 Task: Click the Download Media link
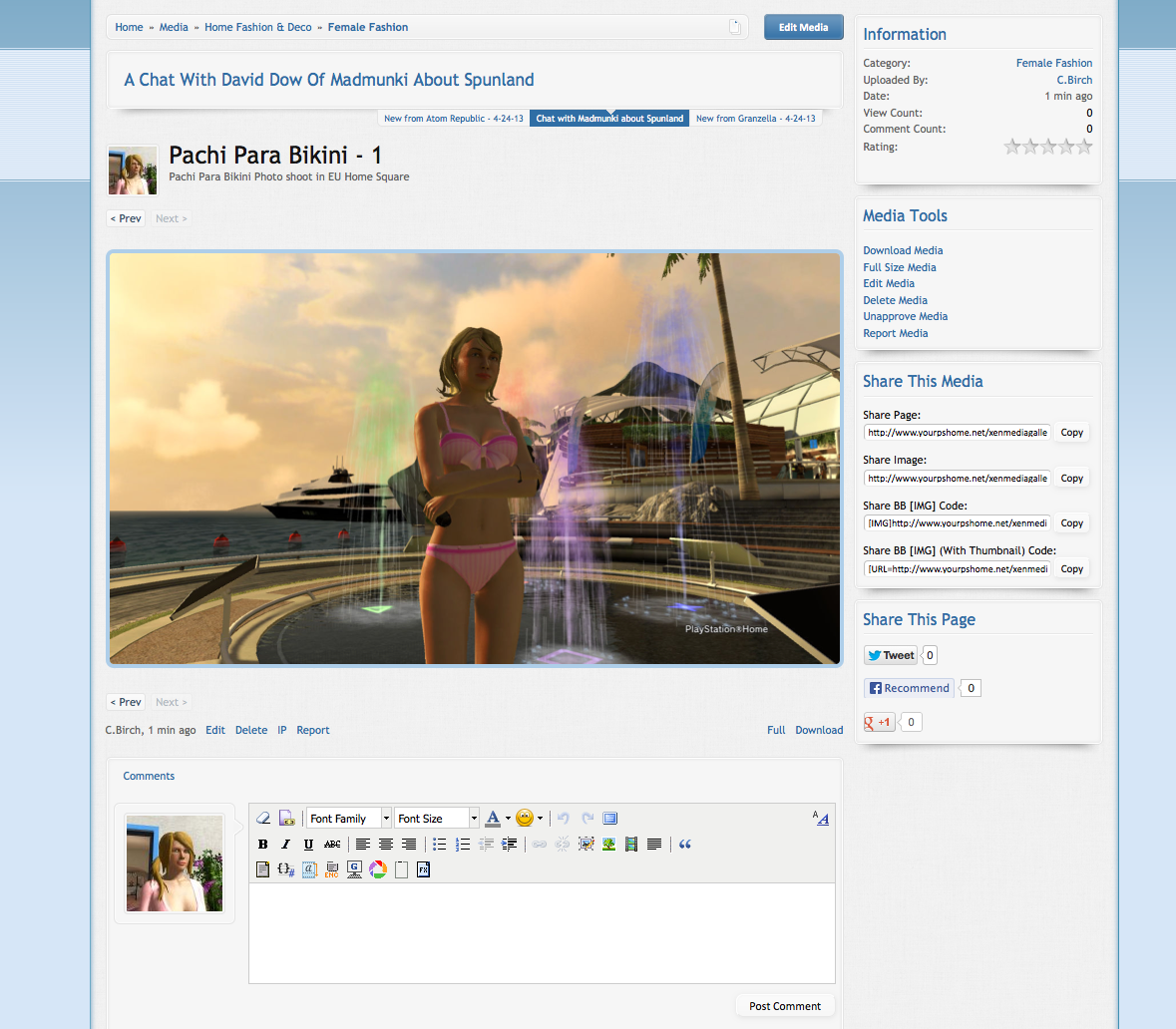coord(903,250)
